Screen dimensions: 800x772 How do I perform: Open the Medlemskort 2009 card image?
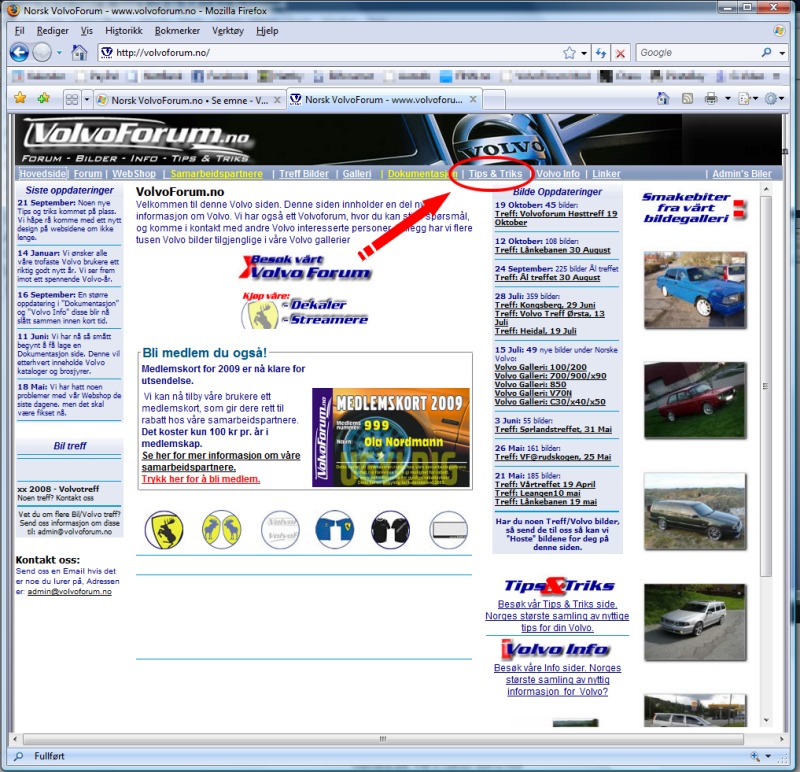pyautogui.click(x=391, y=437)
